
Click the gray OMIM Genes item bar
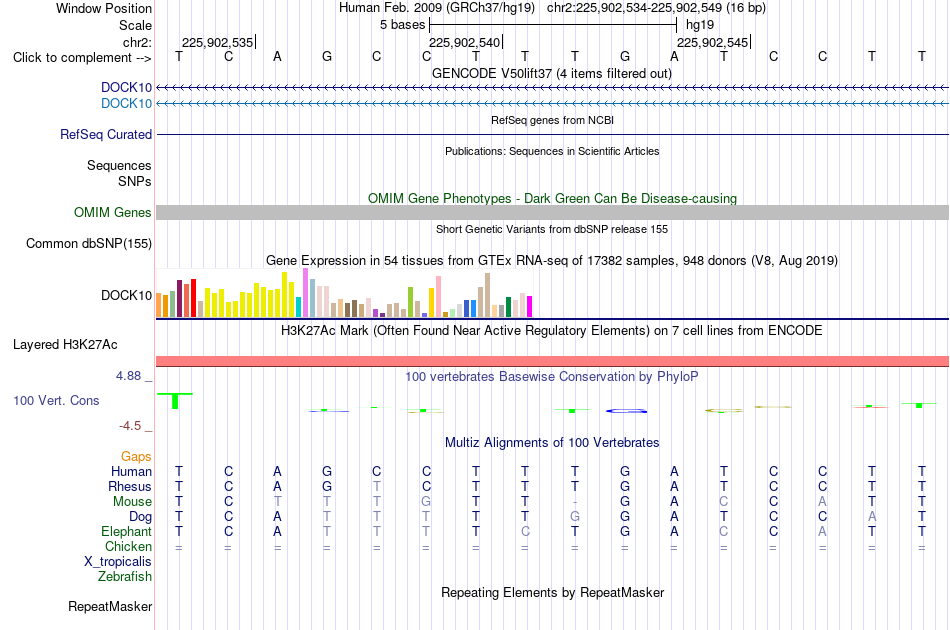[x=552, y=212]
